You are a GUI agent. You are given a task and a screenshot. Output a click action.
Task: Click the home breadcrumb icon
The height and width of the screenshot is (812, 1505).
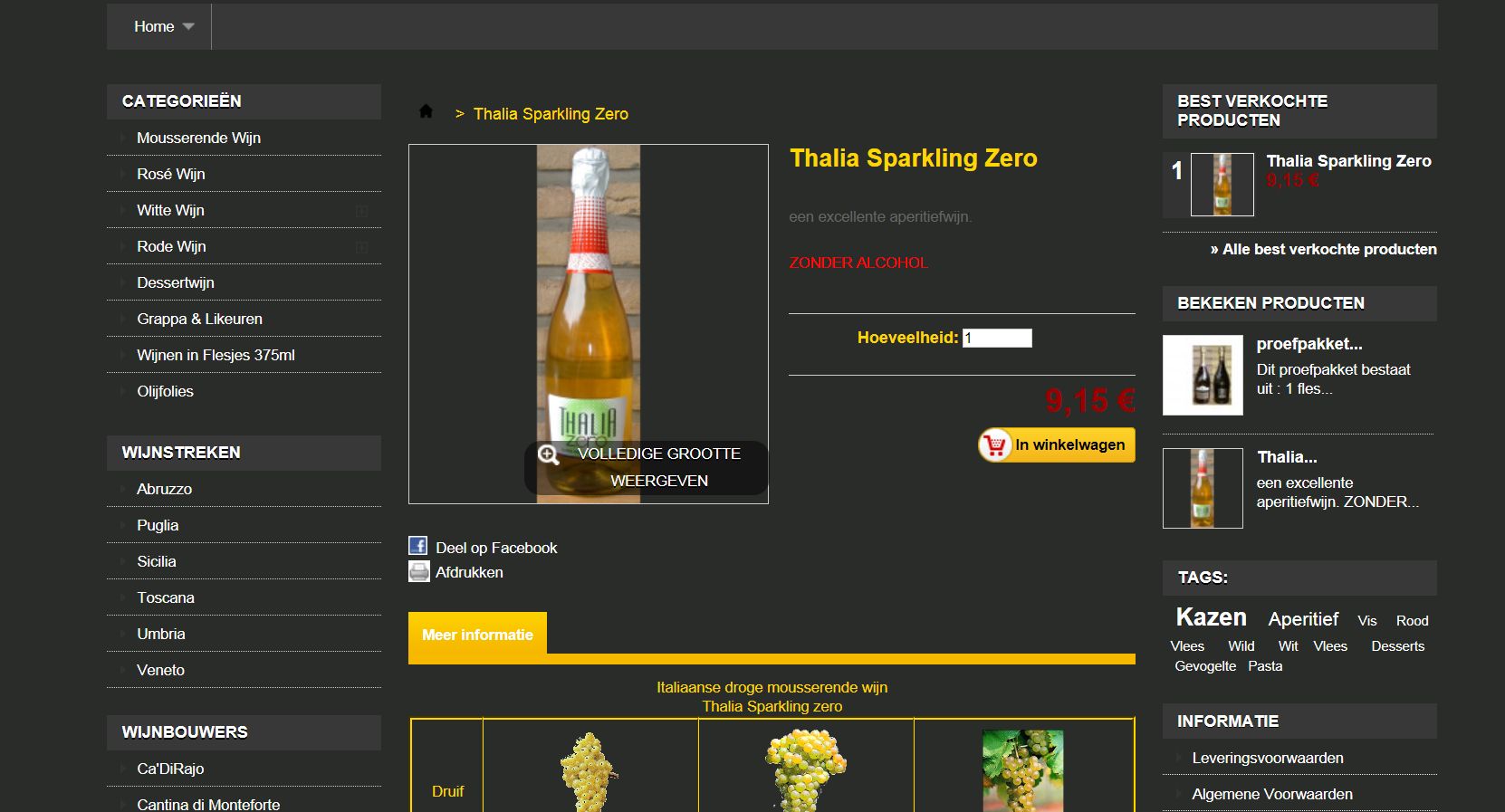426,111
